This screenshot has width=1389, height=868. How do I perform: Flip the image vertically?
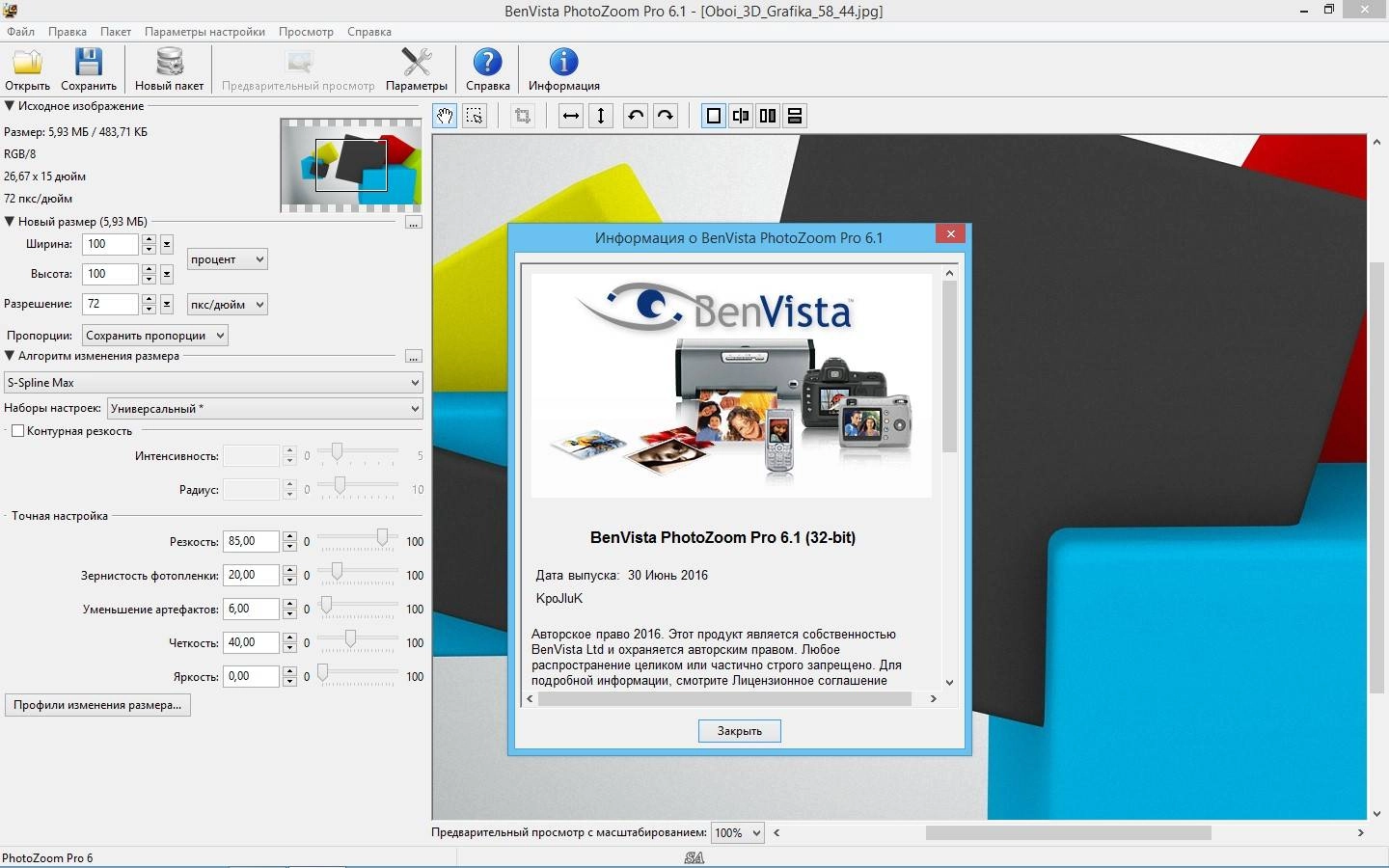point(601,116)
